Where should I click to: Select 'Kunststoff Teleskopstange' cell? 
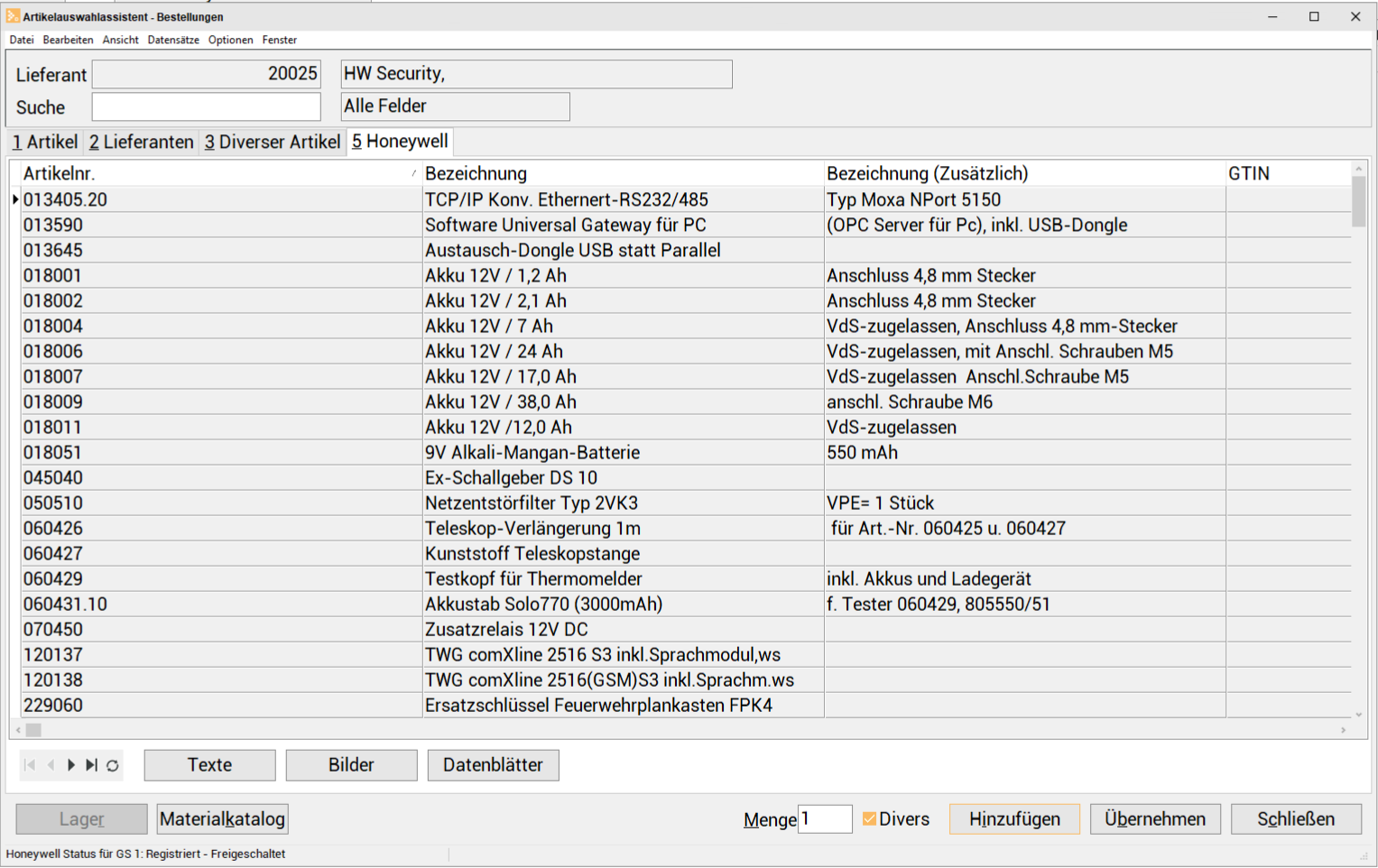[x=623, y=553]
